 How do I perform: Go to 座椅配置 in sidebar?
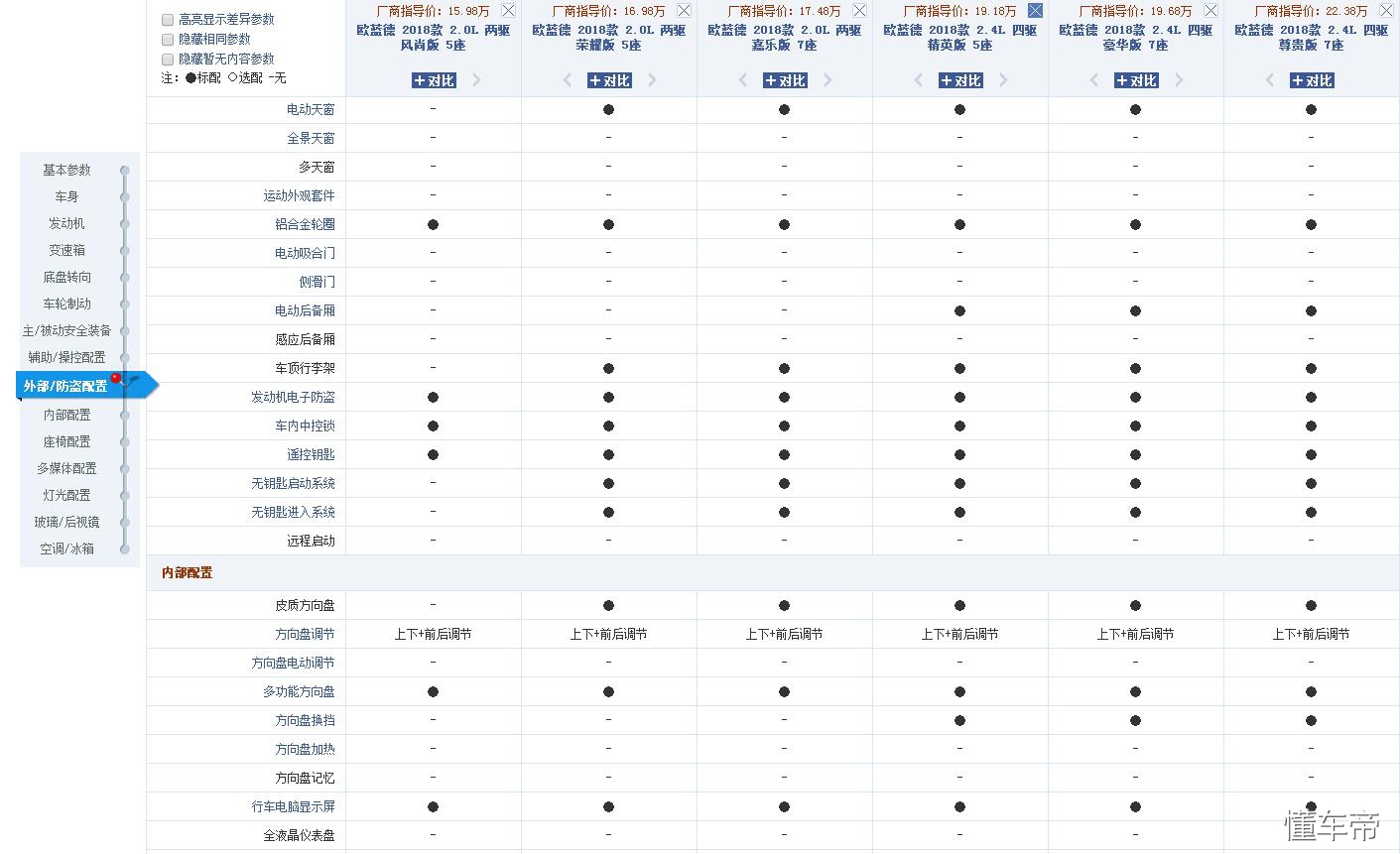click(x=66, y=441)
